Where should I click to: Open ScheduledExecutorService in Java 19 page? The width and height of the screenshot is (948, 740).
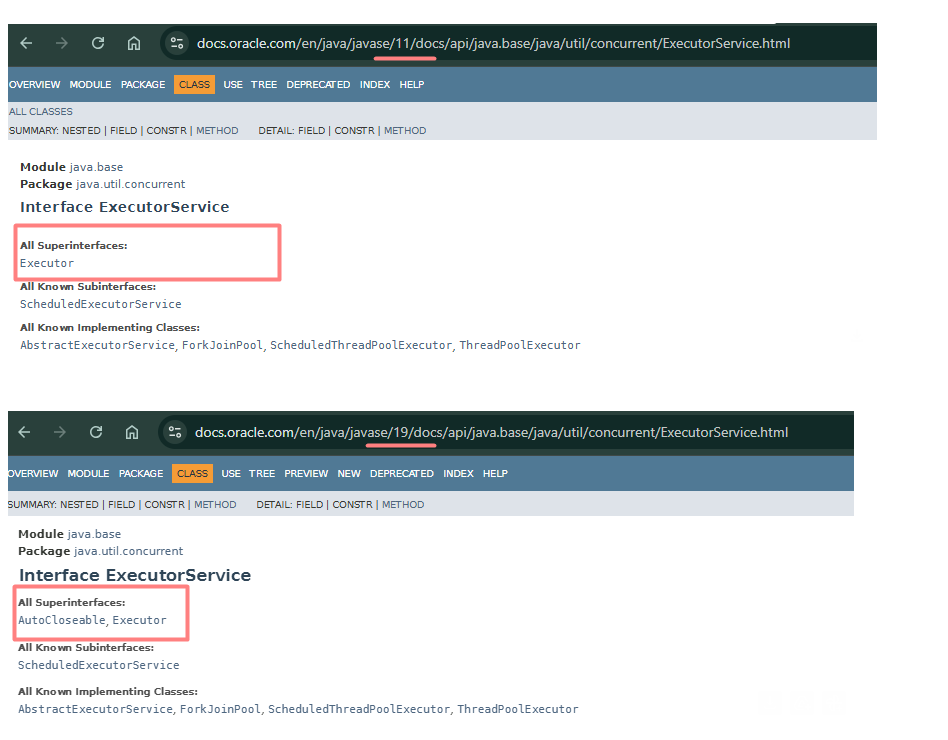tap(99, 665)
